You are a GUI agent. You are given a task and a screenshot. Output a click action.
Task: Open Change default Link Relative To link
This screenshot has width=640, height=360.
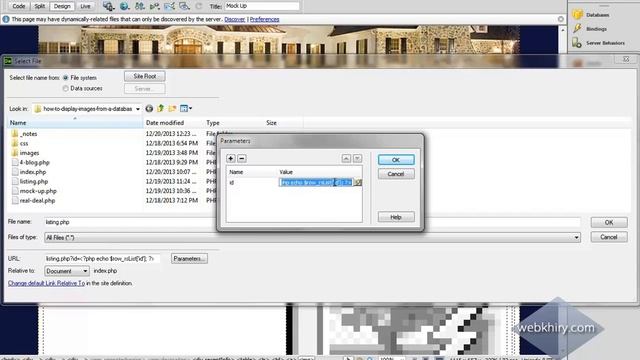(47, 283)
